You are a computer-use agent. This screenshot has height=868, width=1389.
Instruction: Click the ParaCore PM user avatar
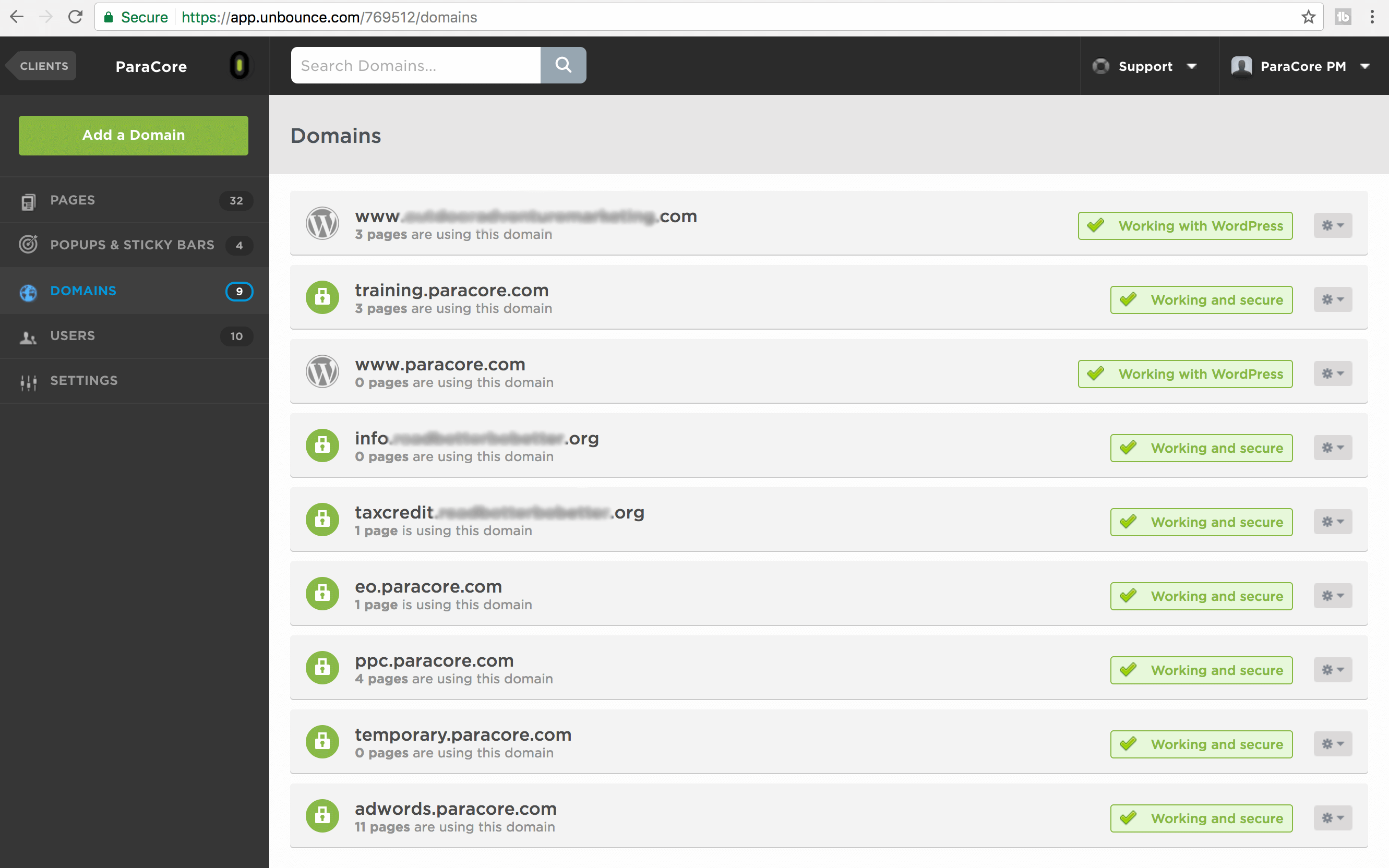pos(1241,66)
